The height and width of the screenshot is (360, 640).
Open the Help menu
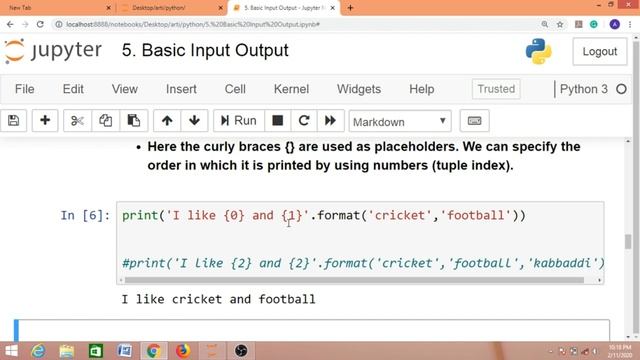coord(422,89)
